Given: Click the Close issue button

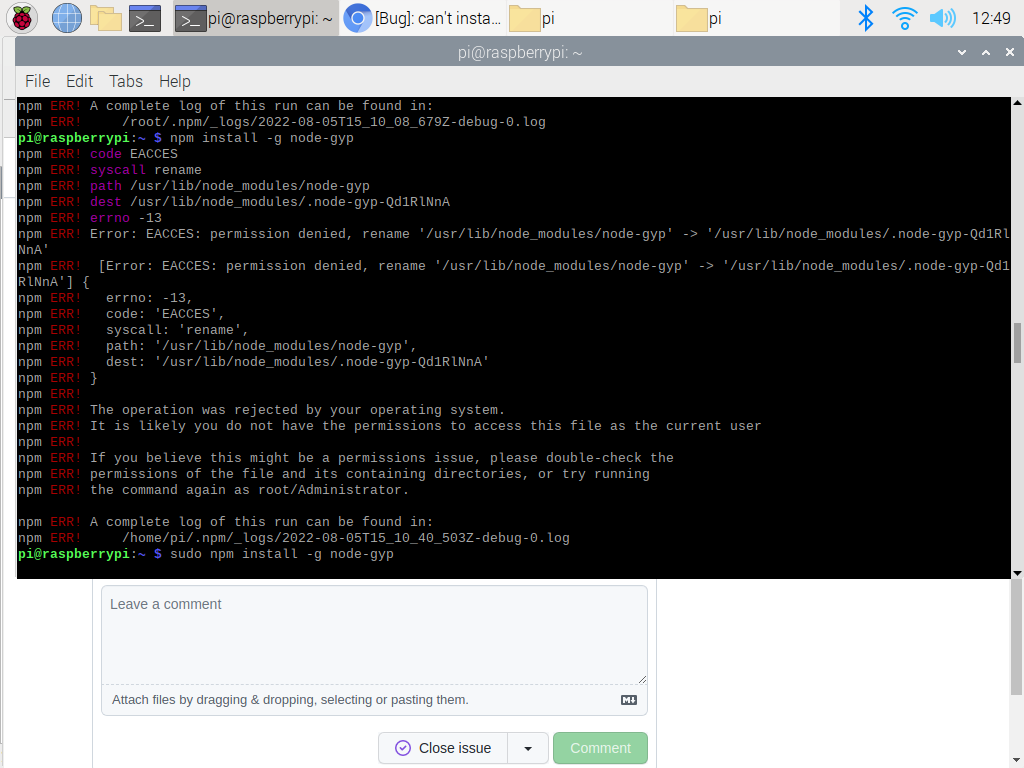Looking at the screenshot, I should coord(443,748).
